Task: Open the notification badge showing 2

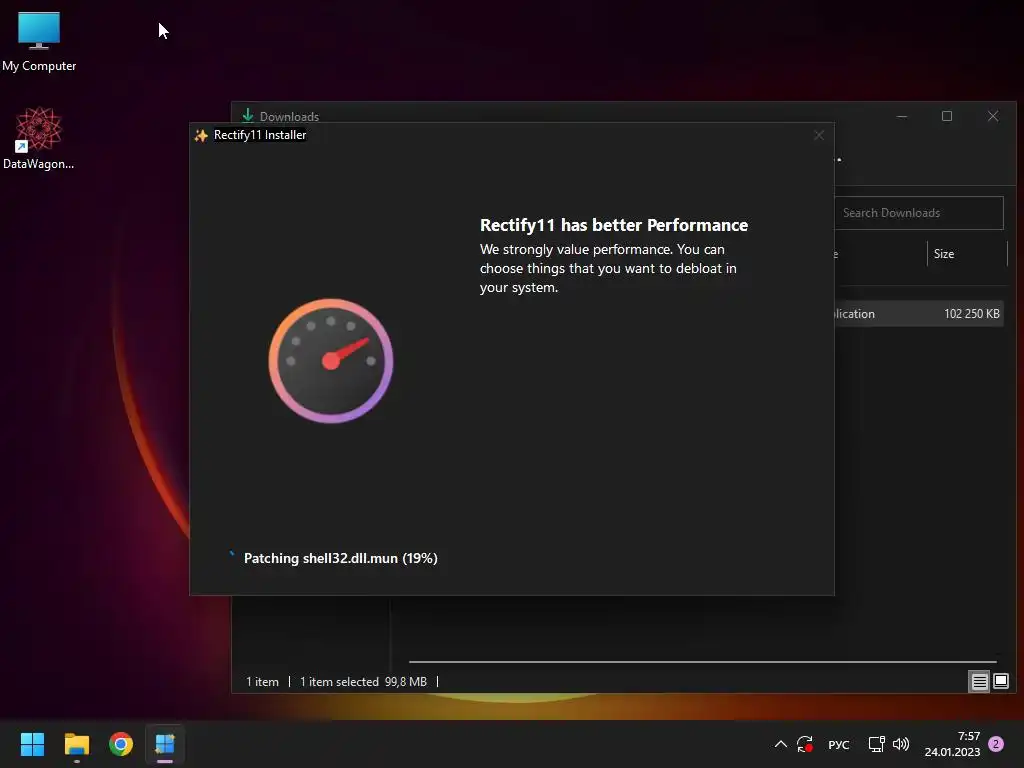Action: point(996,744)
